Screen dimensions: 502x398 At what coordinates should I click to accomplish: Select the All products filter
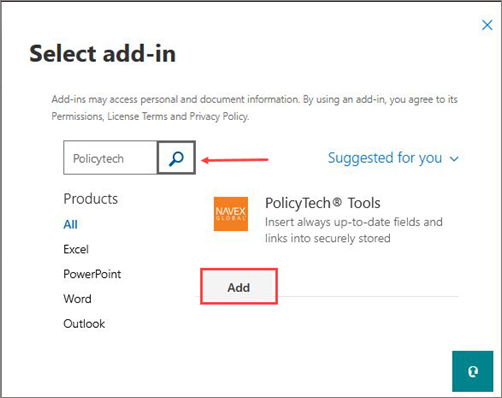tap(70, 224)
